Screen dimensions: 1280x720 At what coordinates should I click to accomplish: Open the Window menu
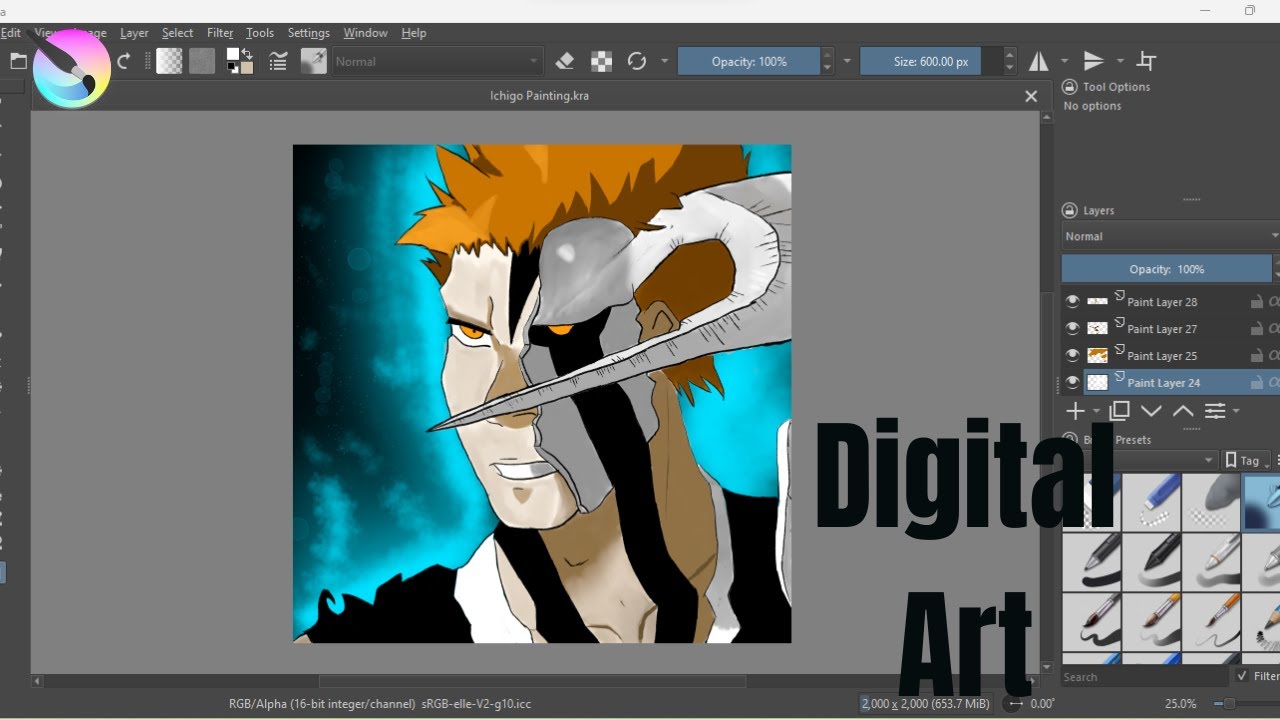pyautogui.click(x=365, y=33)
